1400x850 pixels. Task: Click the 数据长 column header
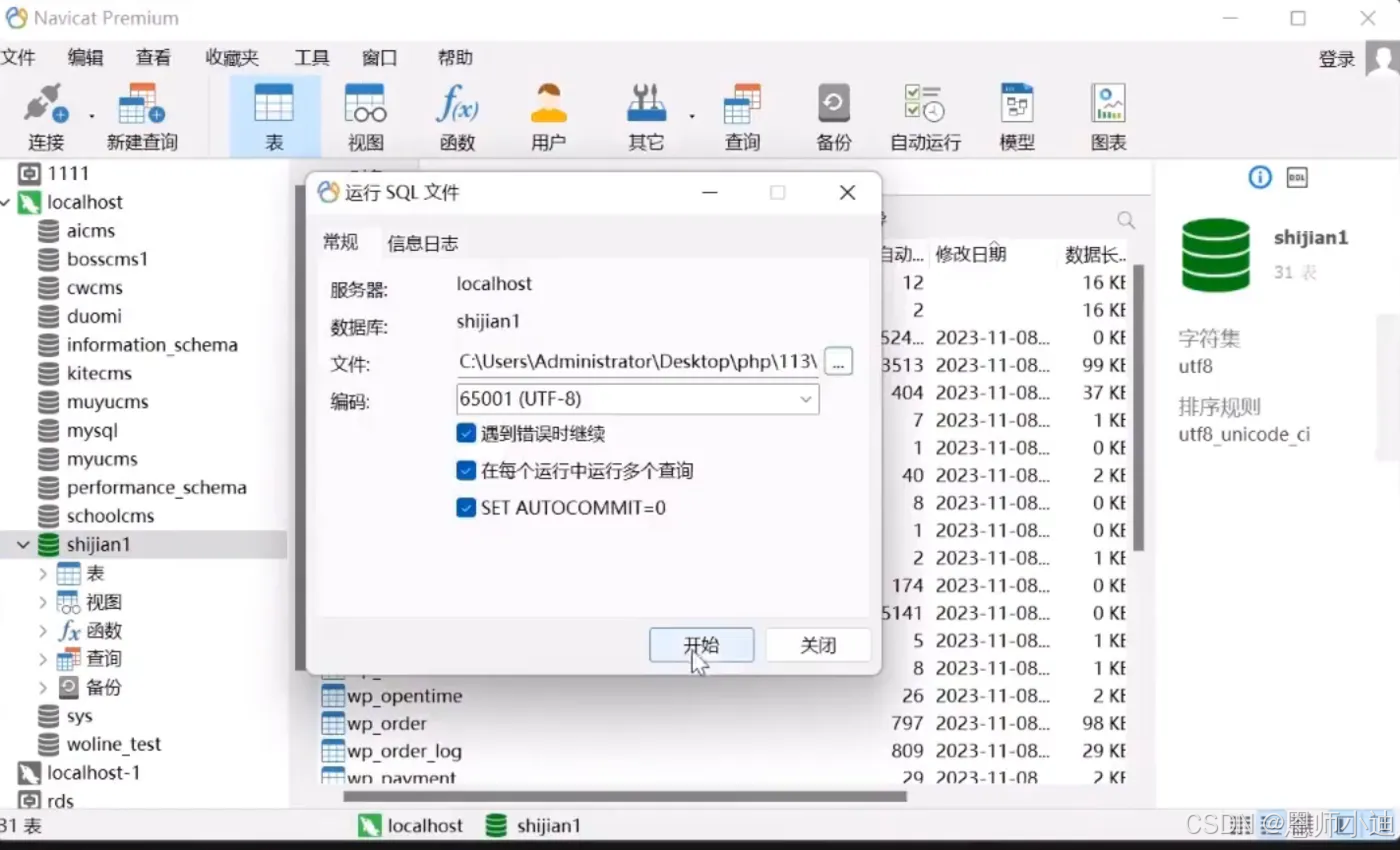[1096, 254]
